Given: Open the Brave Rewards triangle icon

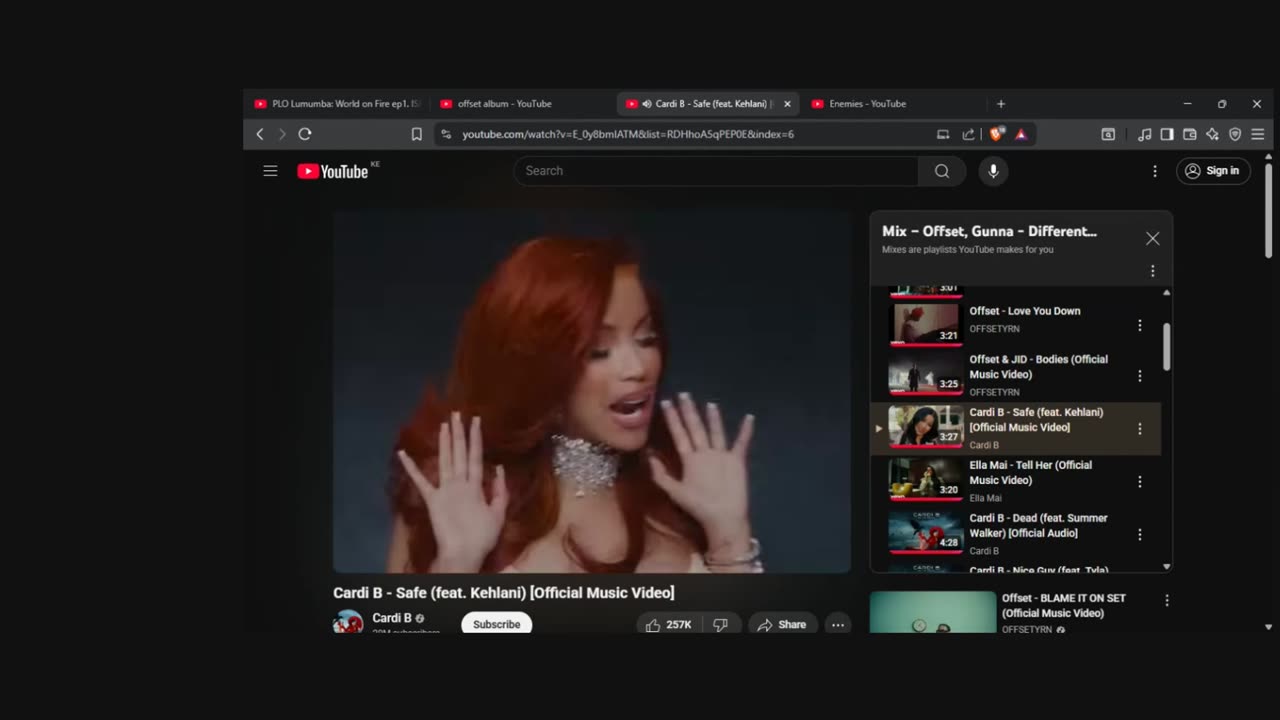Looking at the screenshot, I should coord(1020,134).
